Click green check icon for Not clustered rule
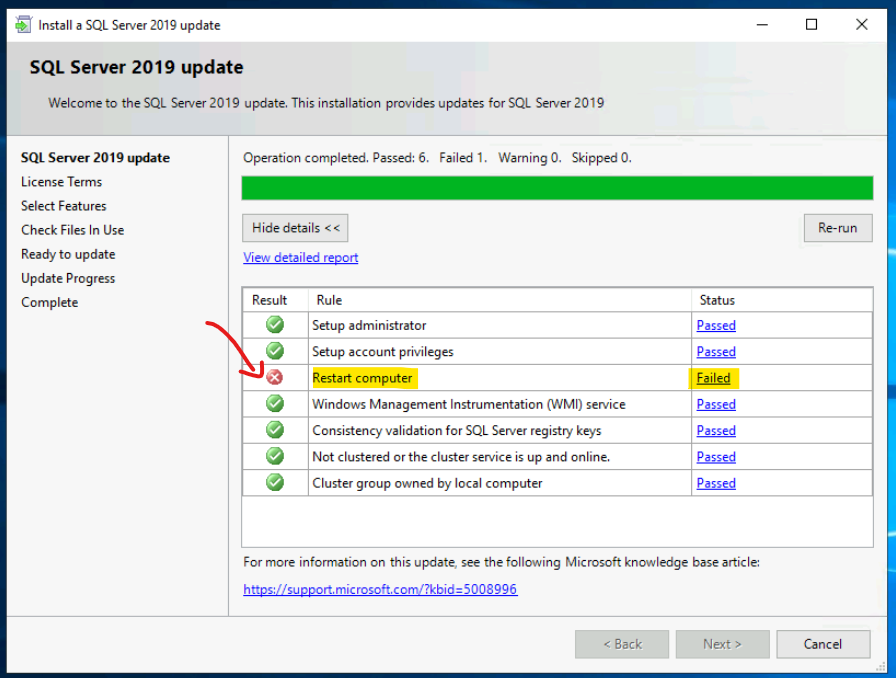This screenshot has height=678, width=896. coord(275,456)
